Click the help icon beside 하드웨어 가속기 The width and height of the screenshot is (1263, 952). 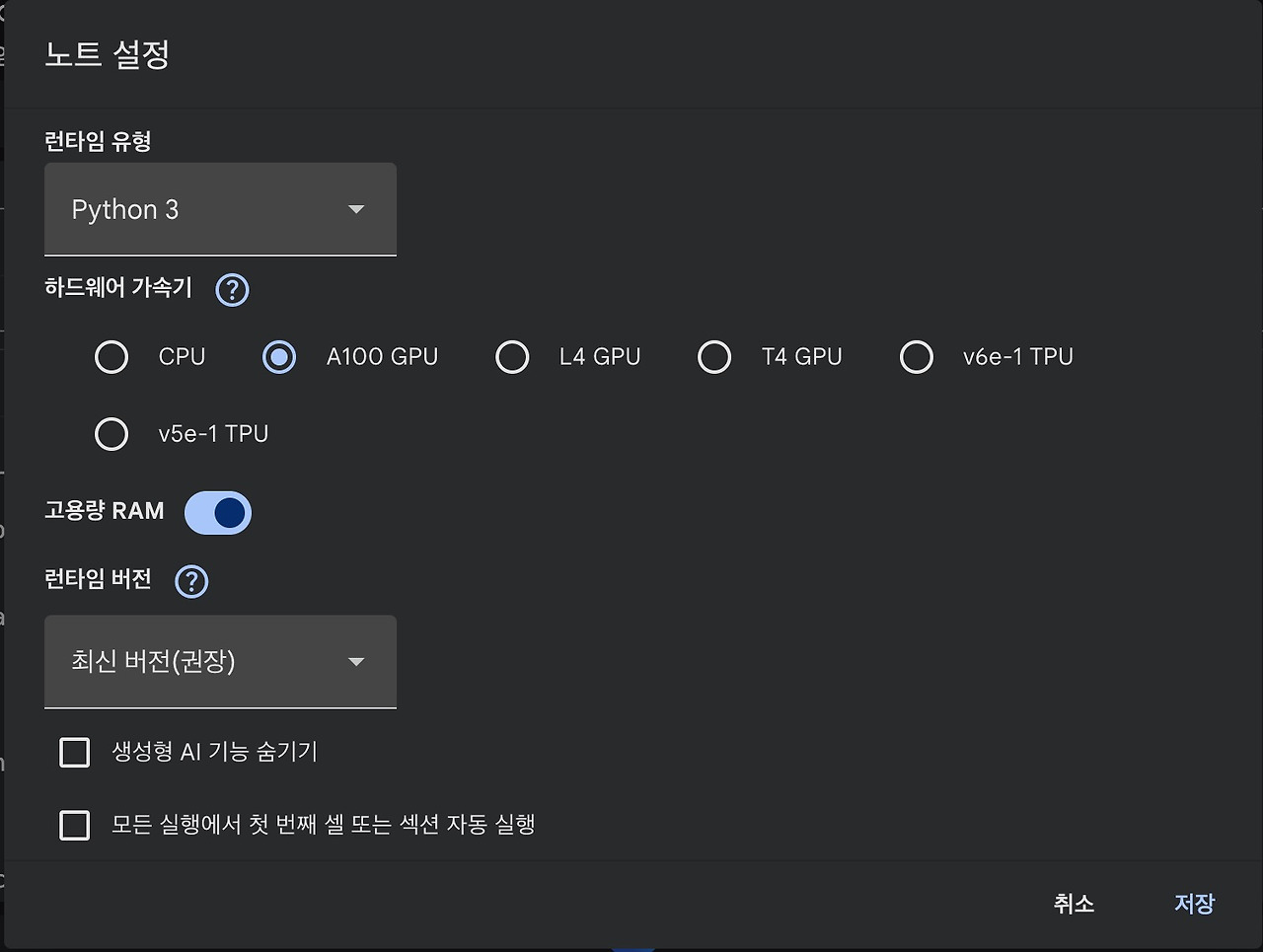(x=232, y=290)
